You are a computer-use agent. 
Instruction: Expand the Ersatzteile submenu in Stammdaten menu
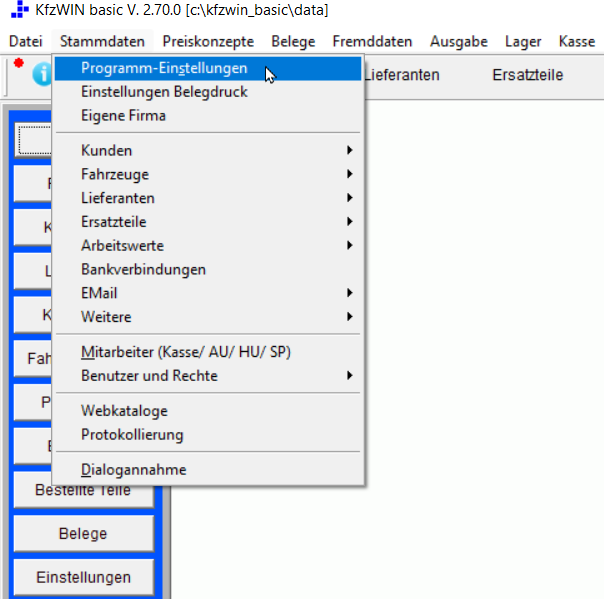coord(208,222)
